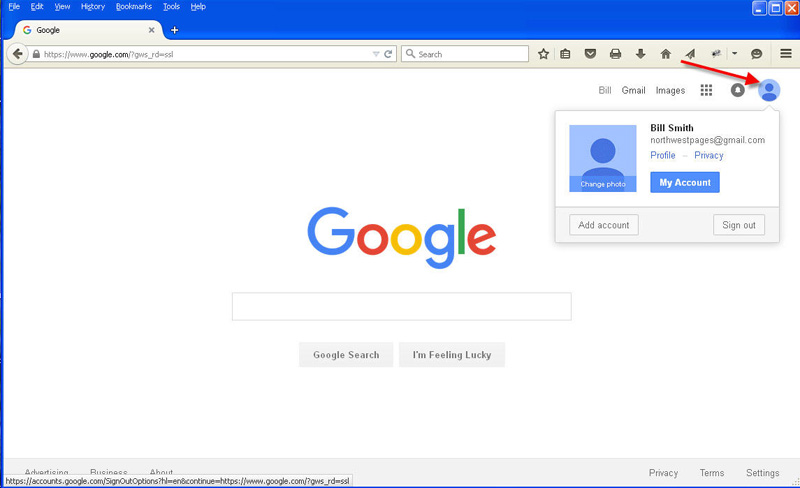
Task: Click the Sign out button
Action: pyautogui.click(x=739, y=225)
